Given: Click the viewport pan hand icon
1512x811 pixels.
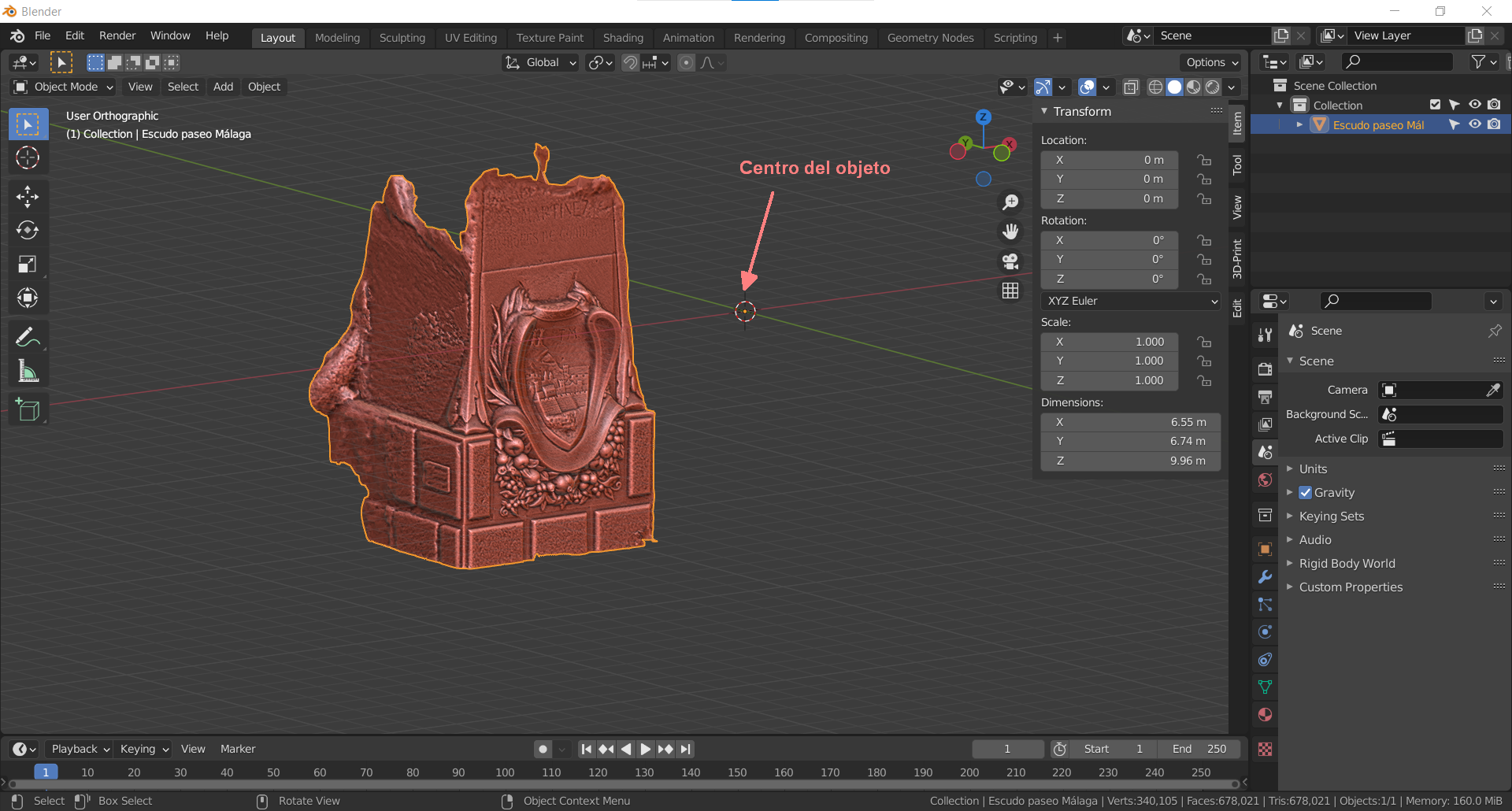Looking at the screenshot, I should [1010, 231].
